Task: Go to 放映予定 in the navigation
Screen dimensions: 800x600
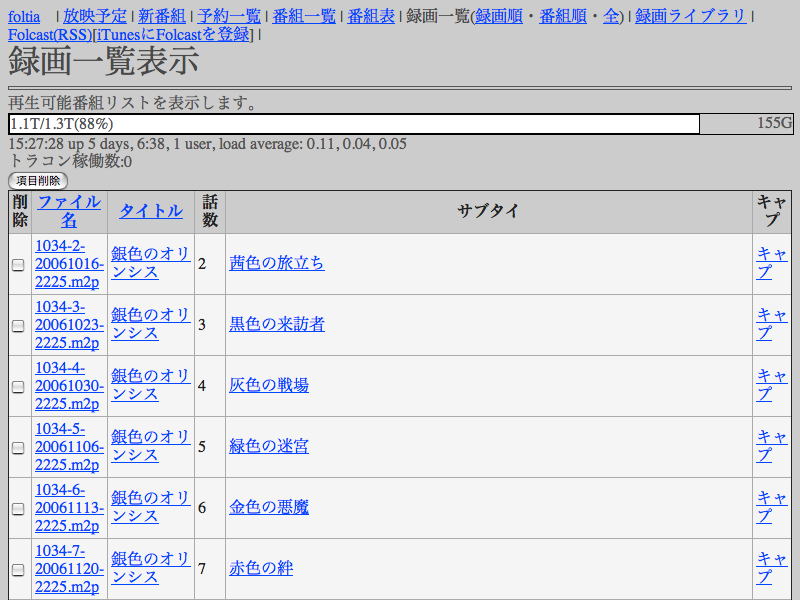Action: point(94,16)
